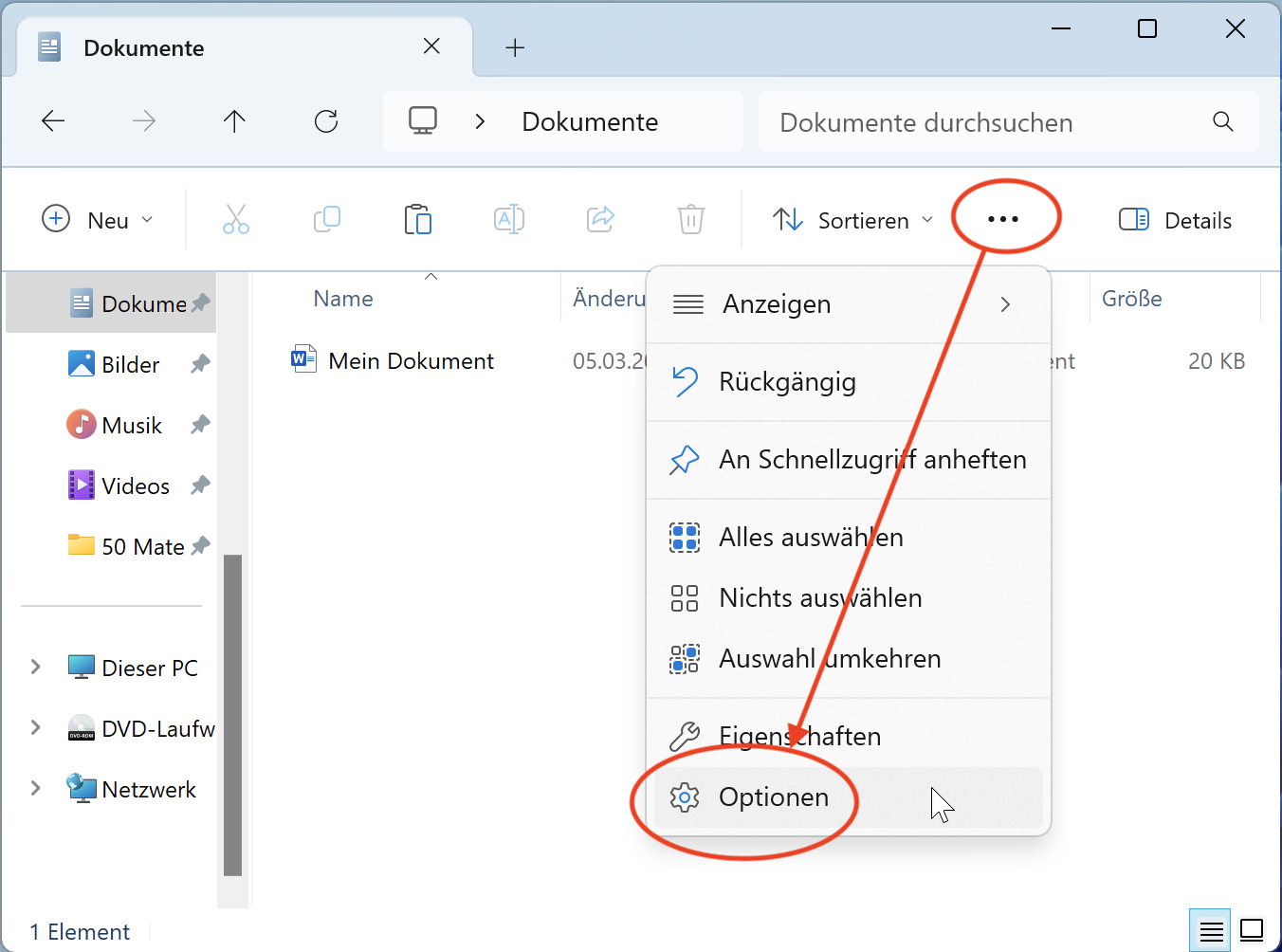Viewport: 1282px width, 952px height.
Task: Switch to details list view in status bar
Action: pos(1211,930)
